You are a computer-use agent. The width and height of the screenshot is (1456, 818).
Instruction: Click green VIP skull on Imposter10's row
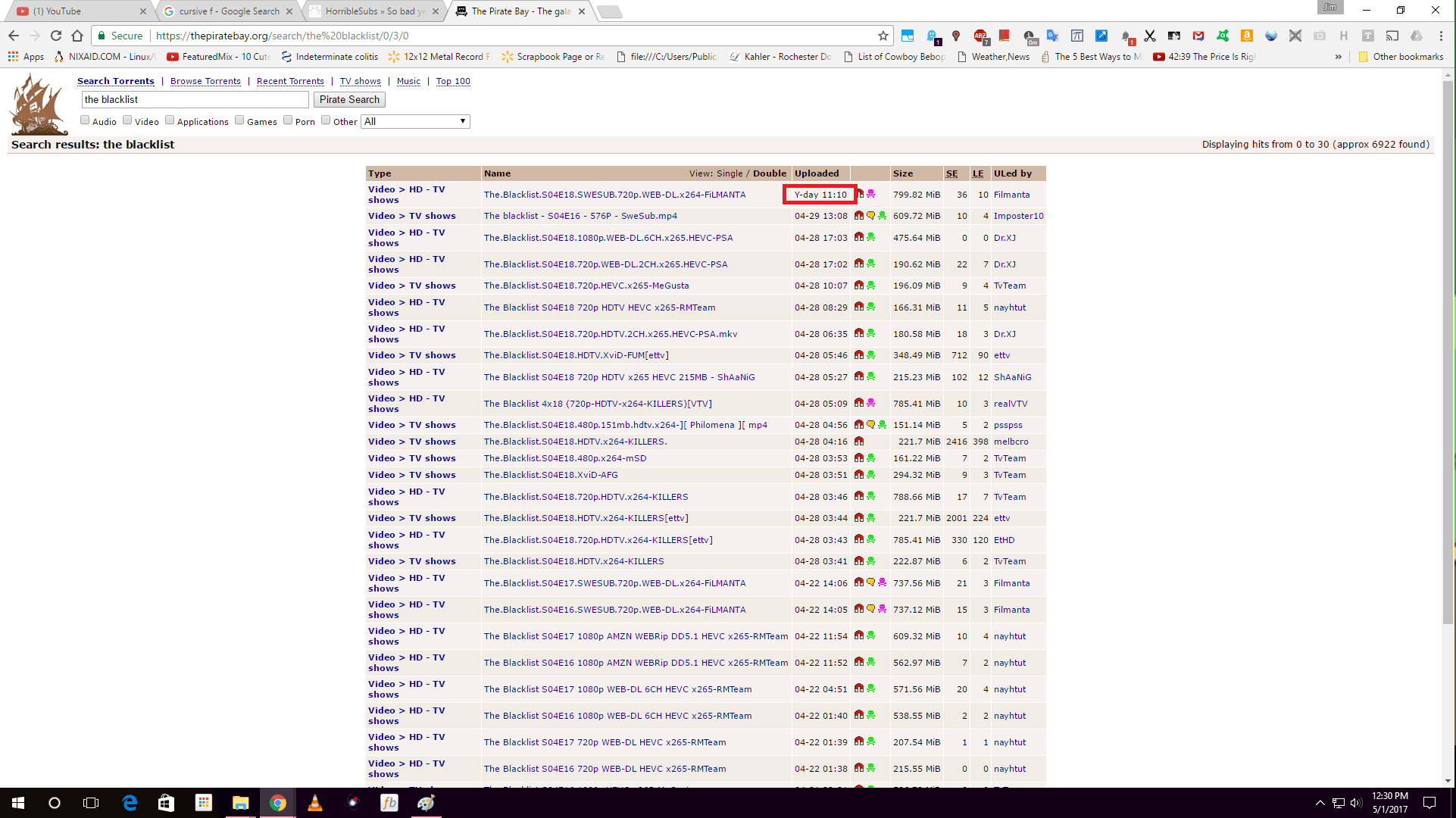click(882, 216)
